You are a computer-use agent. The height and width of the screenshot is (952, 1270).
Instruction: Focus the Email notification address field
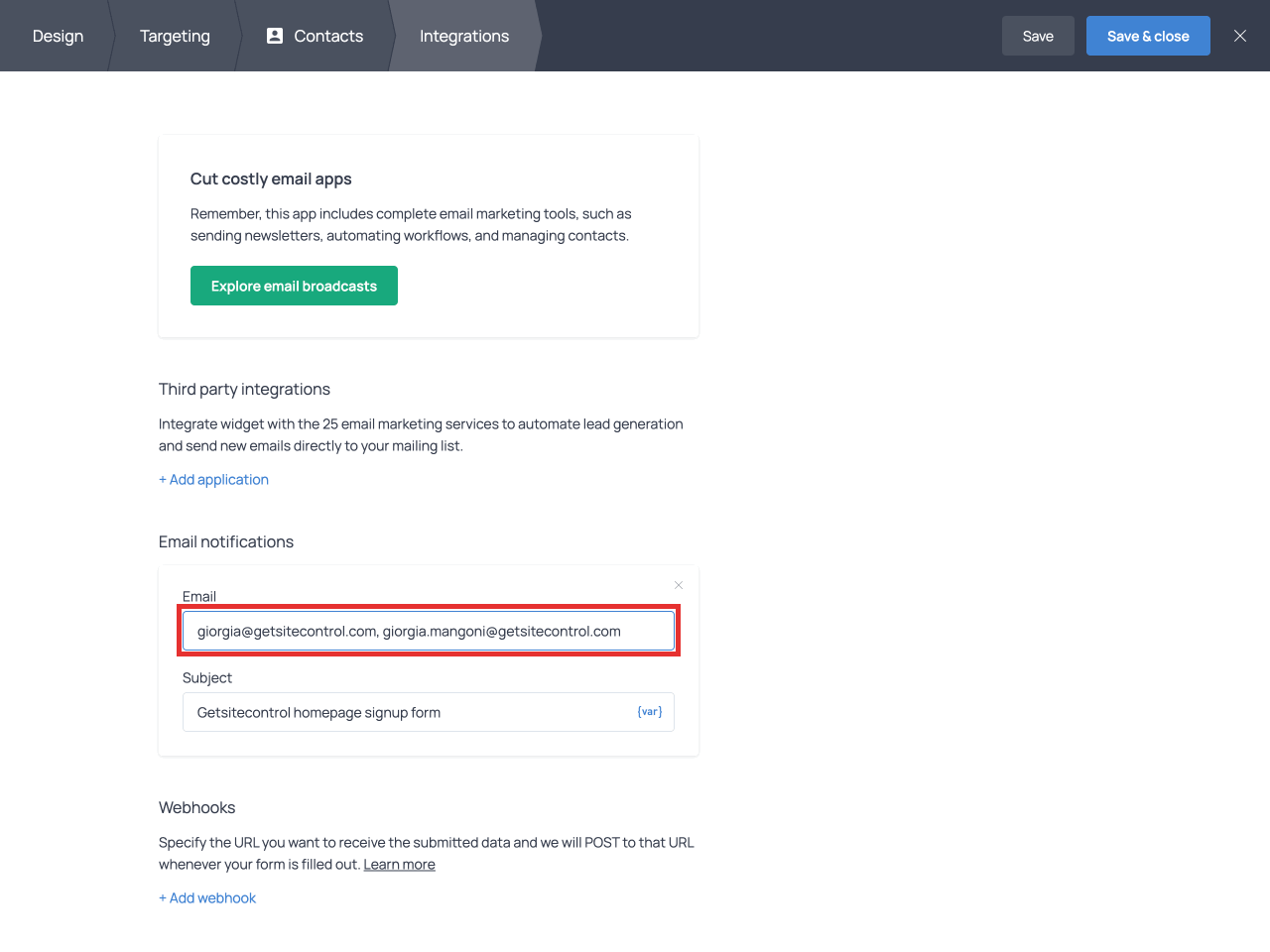[428, 632]
